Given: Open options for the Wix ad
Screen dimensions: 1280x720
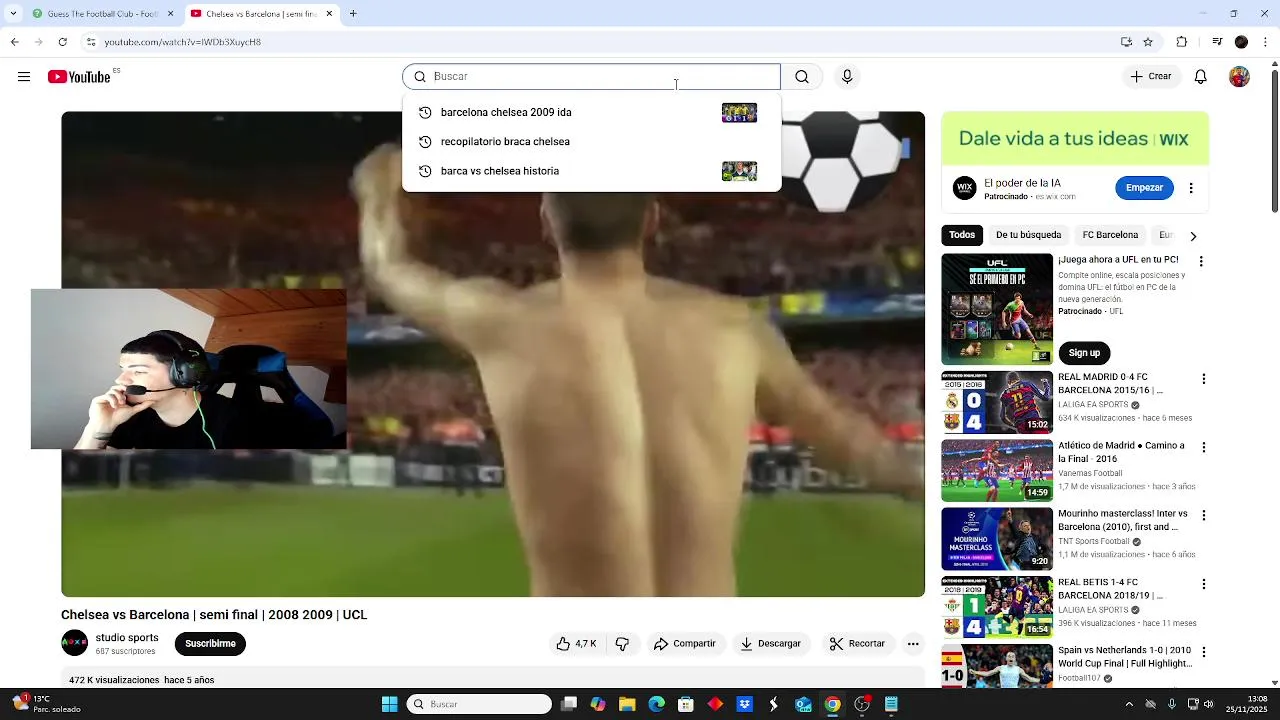Looking at the screenshot, I should tap(1191, 188).
